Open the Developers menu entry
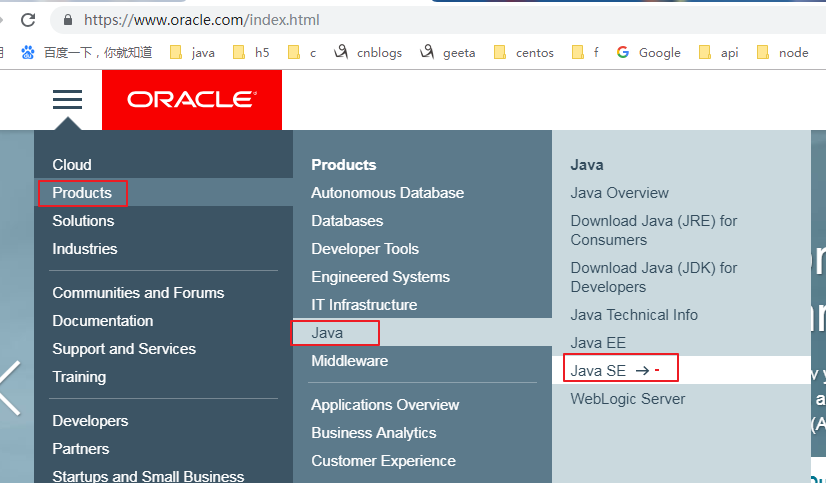This screenshot has width=826, height=483. pos(90,420)
